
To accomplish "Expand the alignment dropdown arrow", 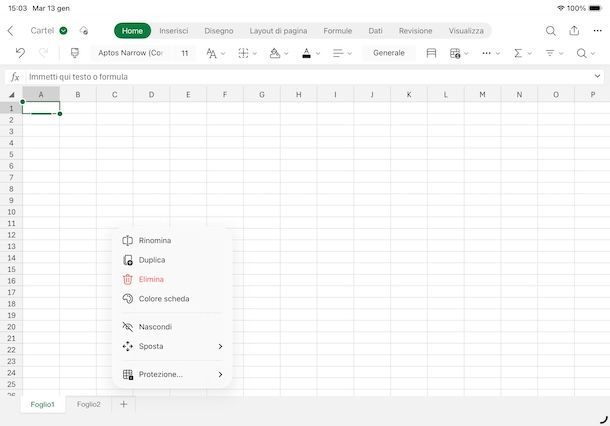I will tap(349, 54).
